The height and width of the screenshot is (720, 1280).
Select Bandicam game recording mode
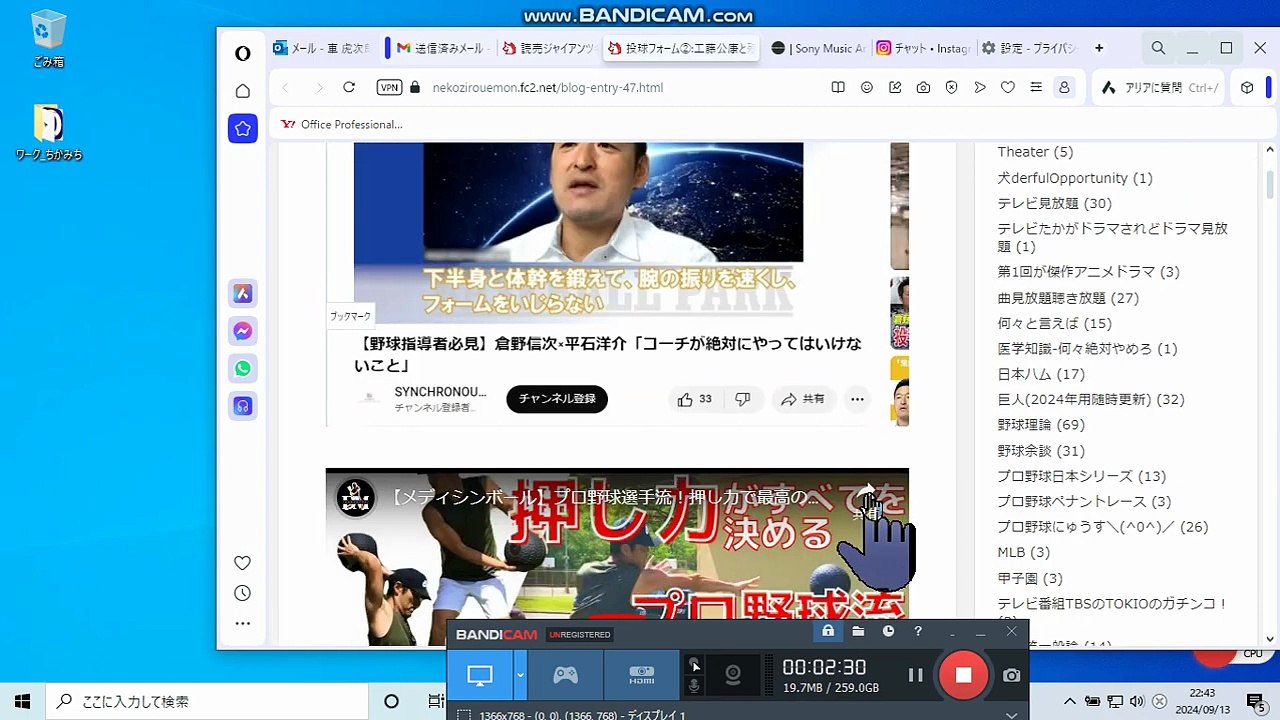tap(566, 675)
